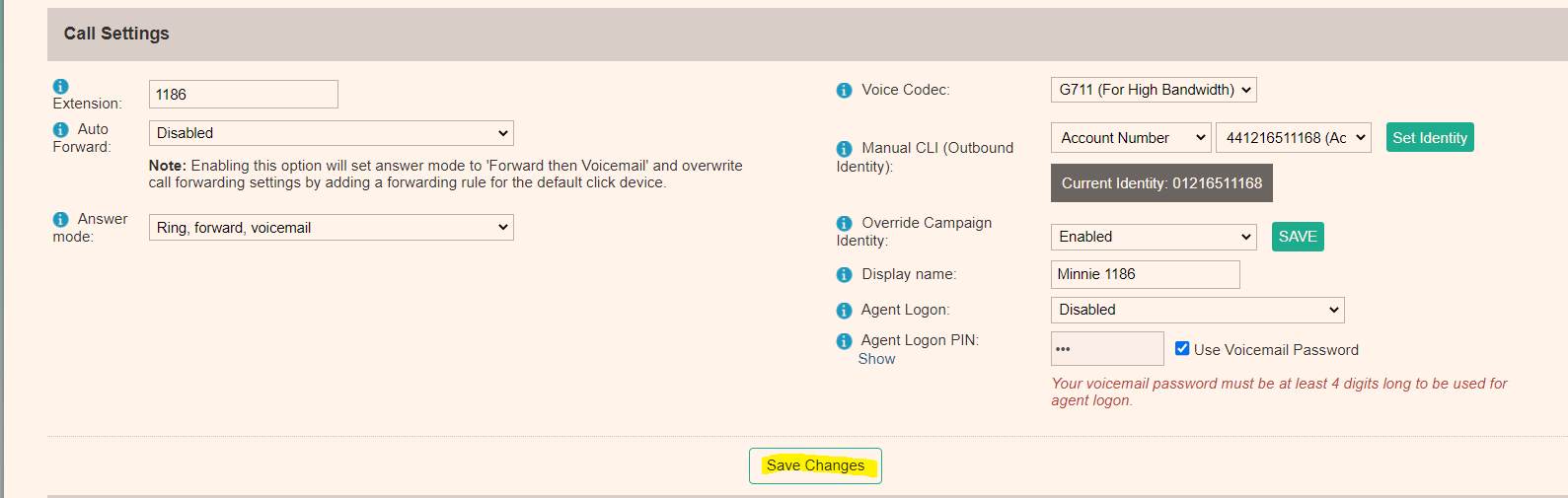This screenshot has width=1568, height=498.
Task: Click the Display name input field
Action: [1145, 274]
